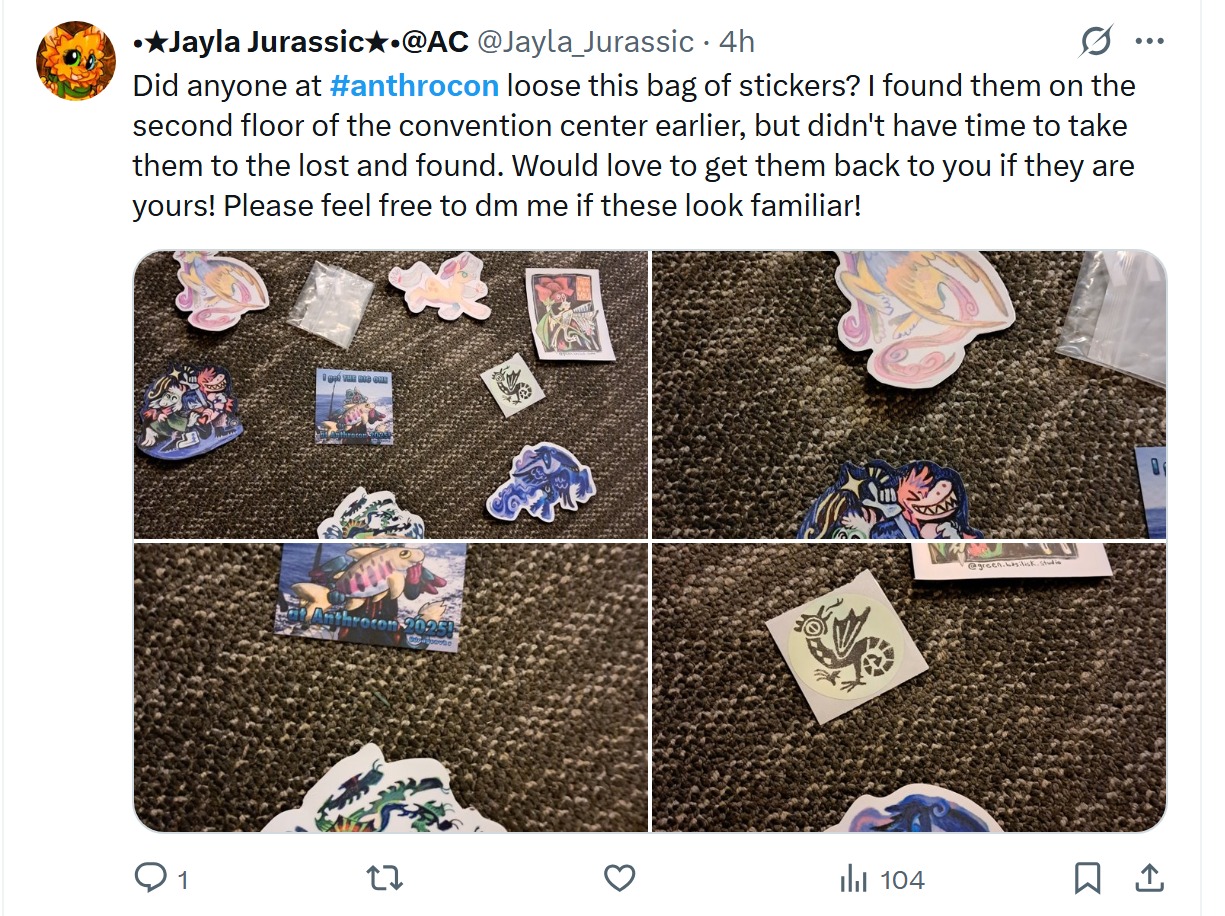
Task: Open the three-dot more options menu
Action: pyautogui.click(x=1150, y=43)
